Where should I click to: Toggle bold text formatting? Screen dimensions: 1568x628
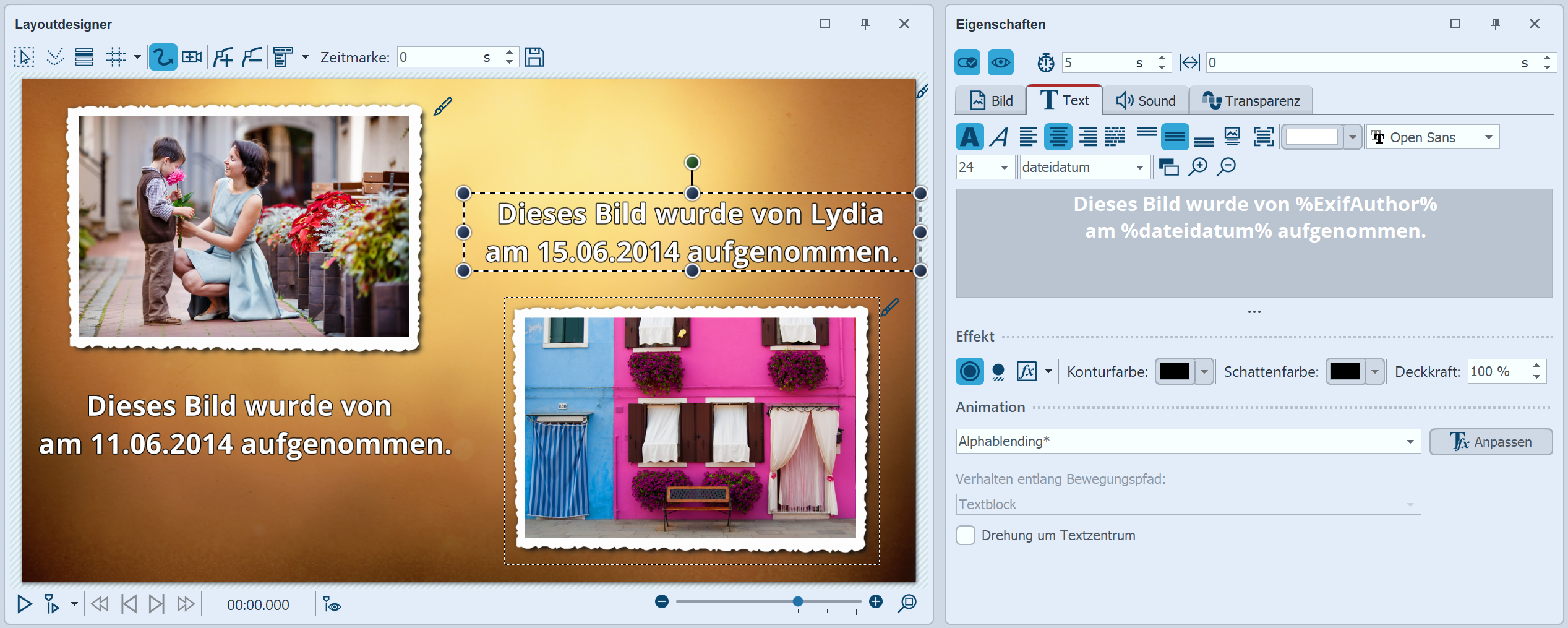click(969, 137)
